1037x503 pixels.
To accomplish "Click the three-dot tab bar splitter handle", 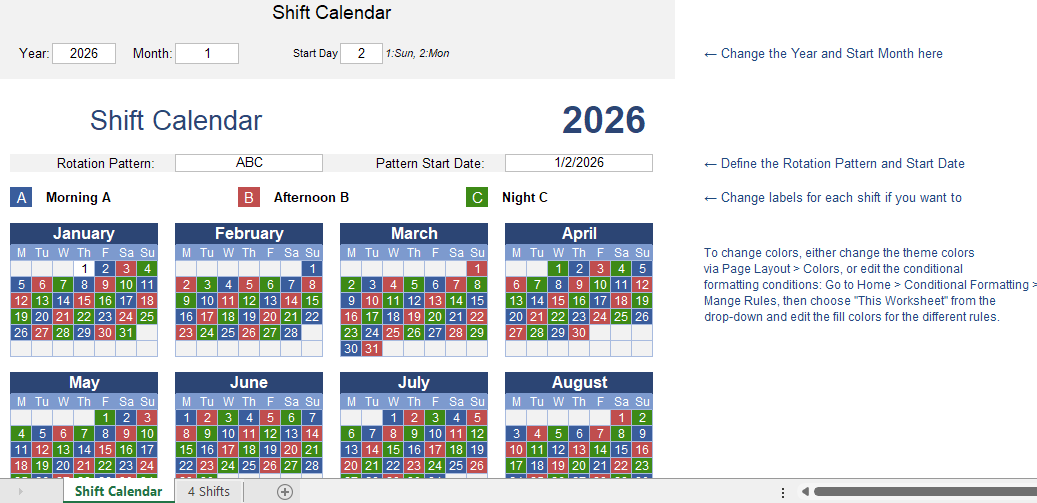I will click(783, 492).
